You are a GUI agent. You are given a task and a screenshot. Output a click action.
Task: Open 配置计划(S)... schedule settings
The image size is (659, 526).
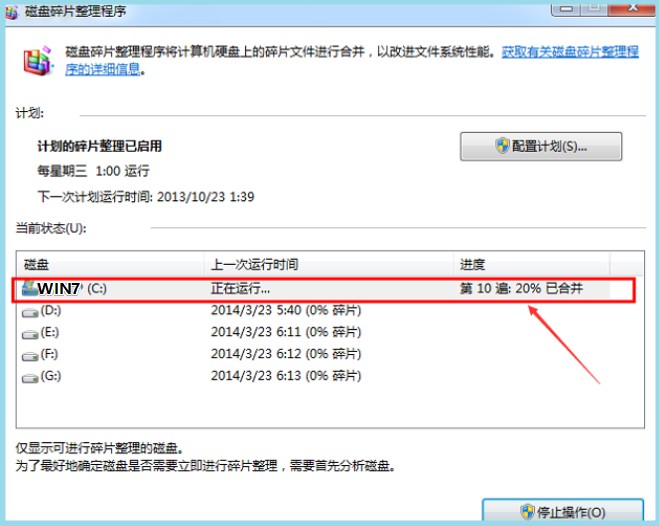click(541, 147)
